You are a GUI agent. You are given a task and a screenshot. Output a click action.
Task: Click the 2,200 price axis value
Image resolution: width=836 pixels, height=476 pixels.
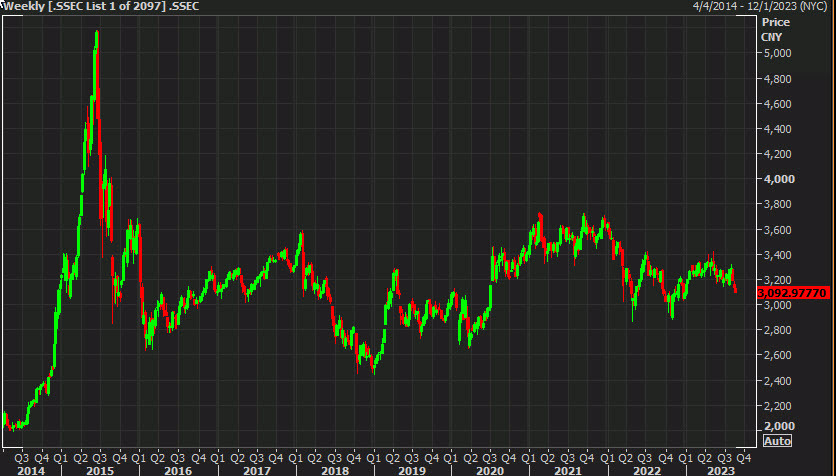tap(777, 406)
